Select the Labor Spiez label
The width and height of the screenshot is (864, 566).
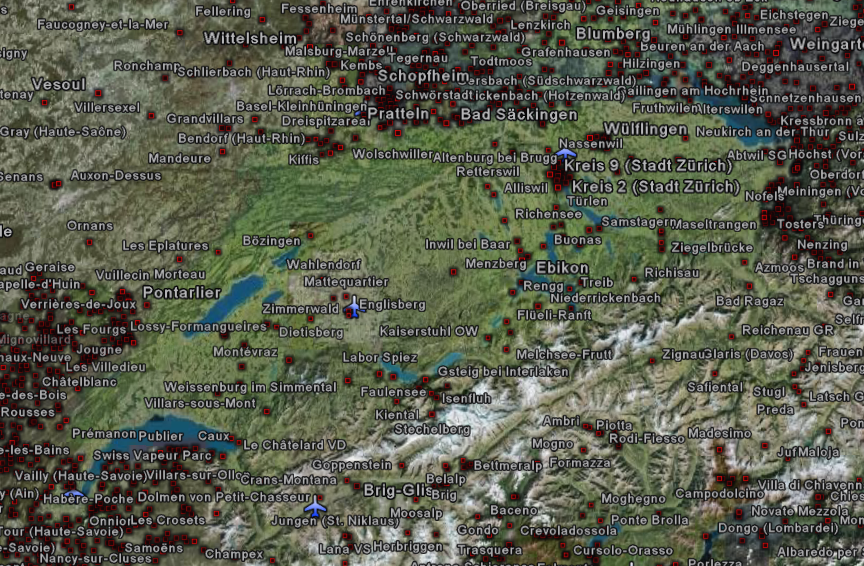(x=380, y=357)
